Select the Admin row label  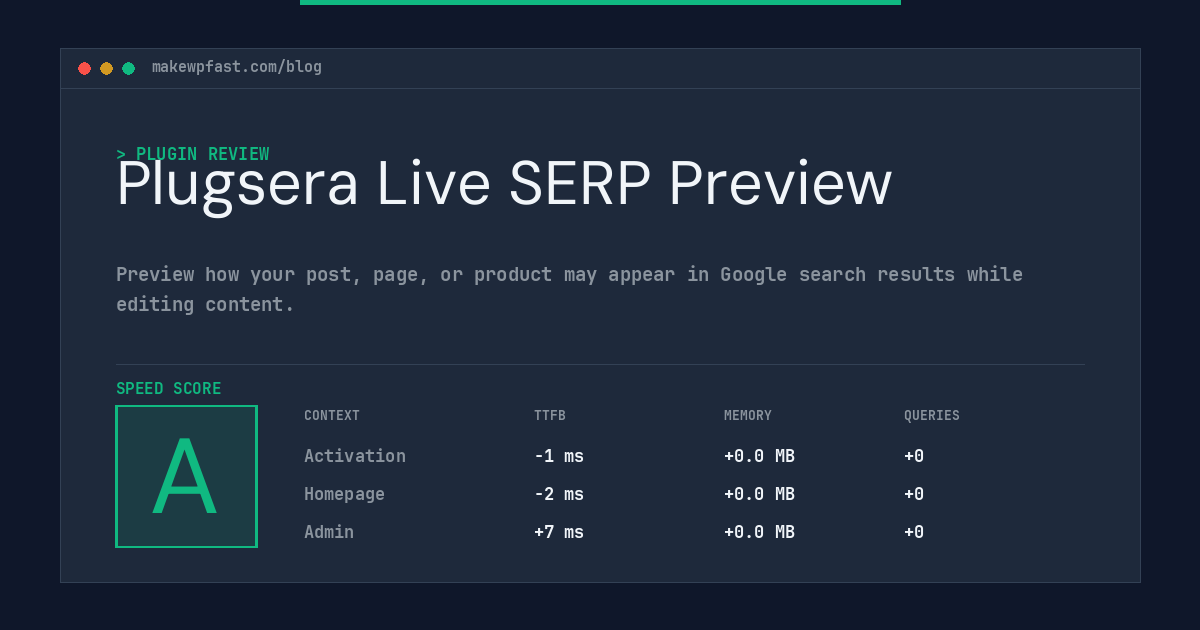pos(329,532)
